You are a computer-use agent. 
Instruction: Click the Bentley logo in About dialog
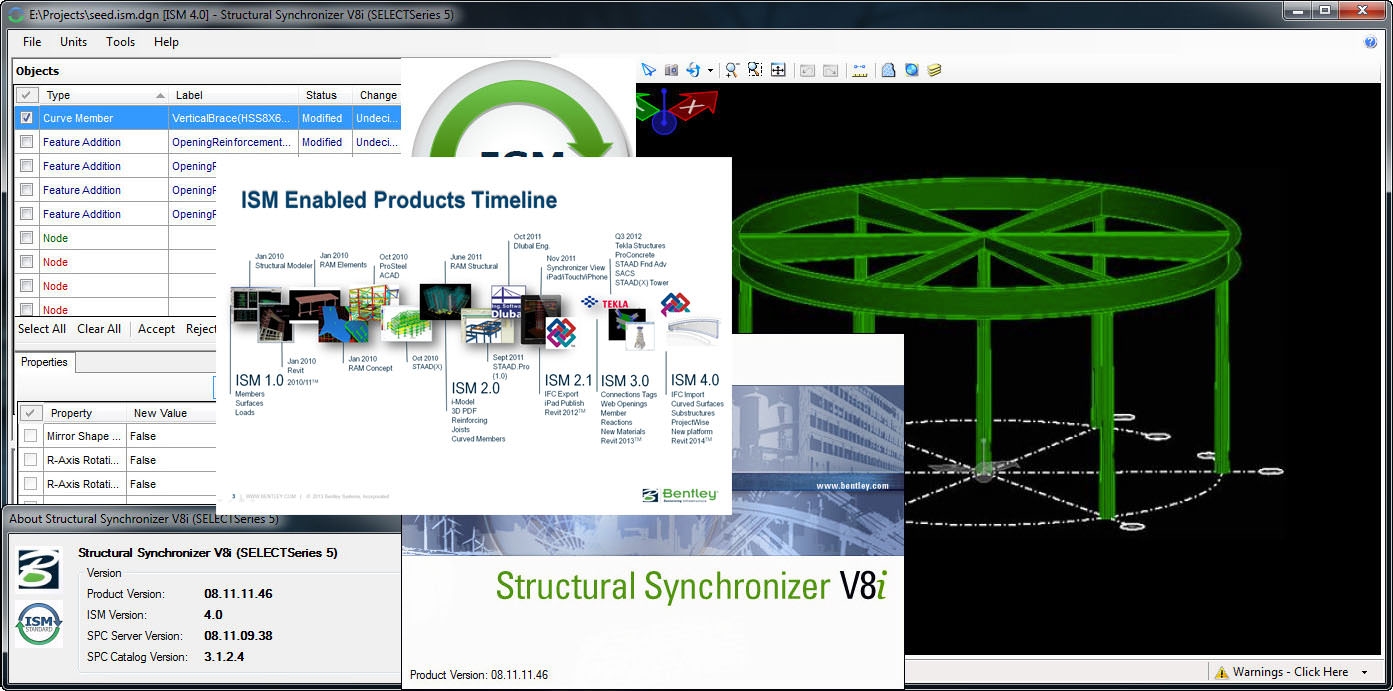pyautogui.click(x=39, y=567)
